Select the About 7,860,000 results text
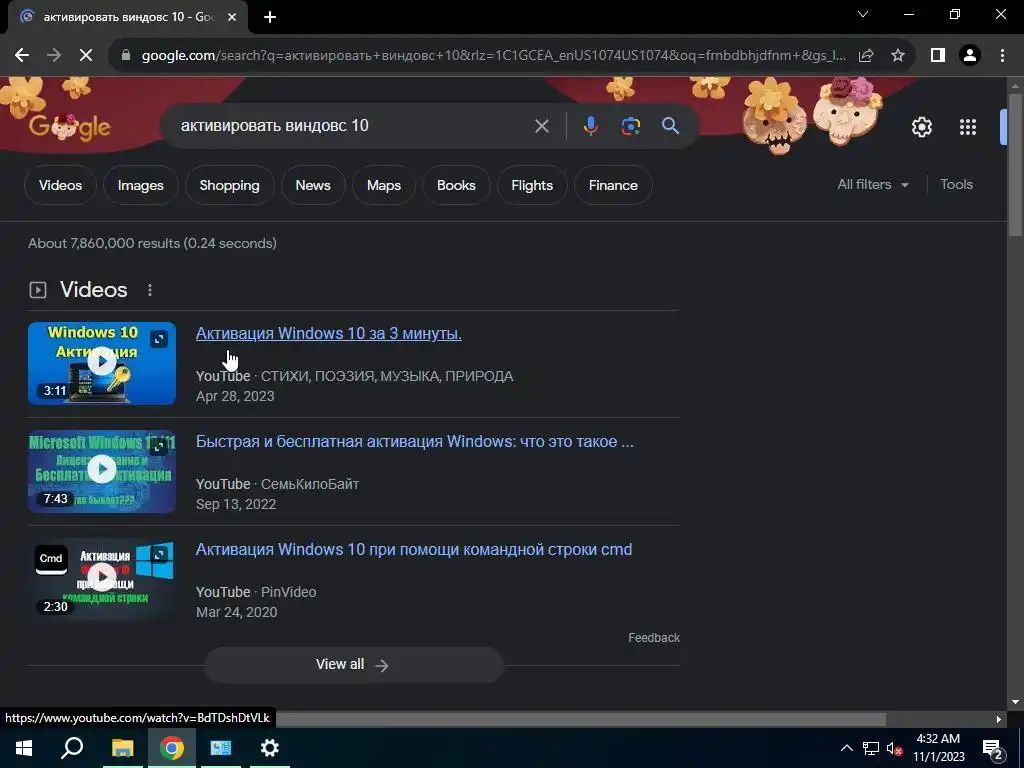Screen dimensions: 1024x768 [x=152, y=243]
